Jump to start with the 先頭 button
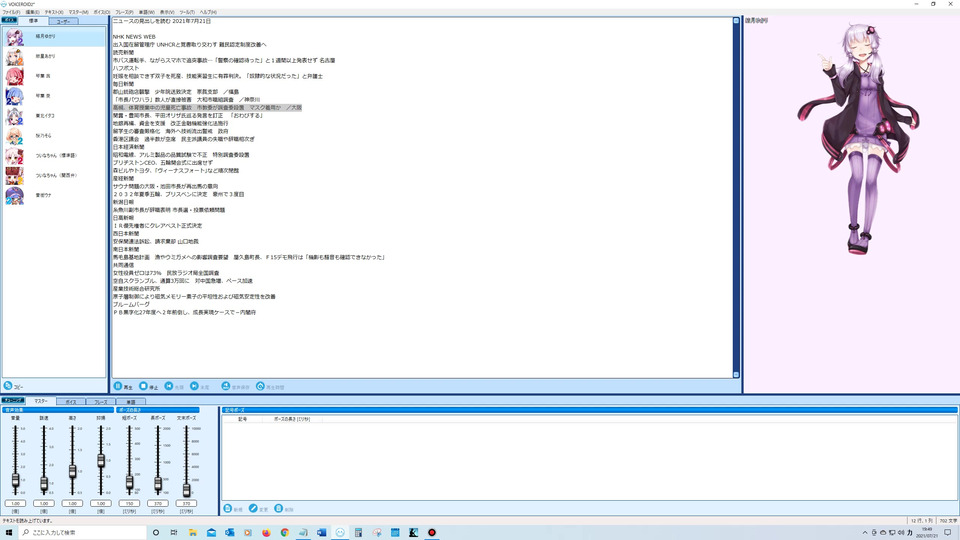Image resolution: width=960 pixels, height=540 pixels. [174, 386]
